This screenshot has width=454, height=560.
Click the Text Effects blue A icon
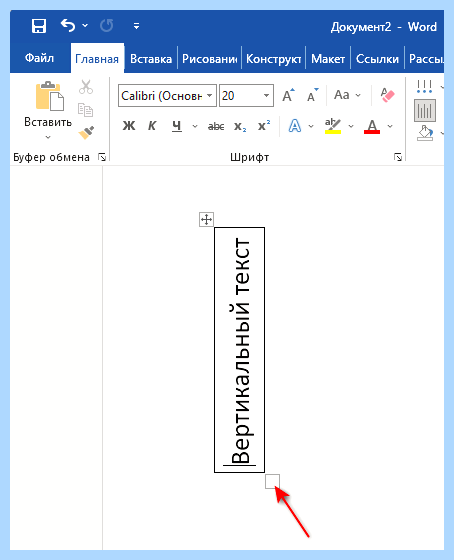(x=295, y=126)
